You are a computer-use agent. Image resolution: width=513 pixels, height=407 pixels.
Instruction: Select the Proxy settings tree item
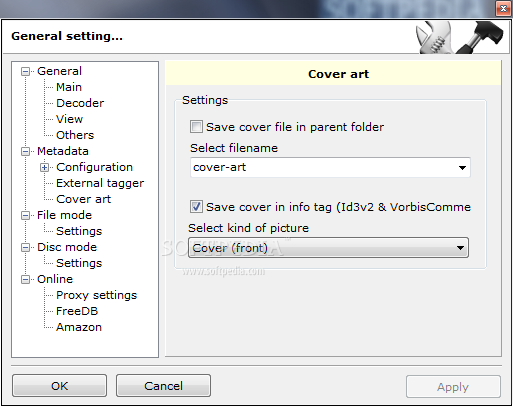(x=97, y=295)
